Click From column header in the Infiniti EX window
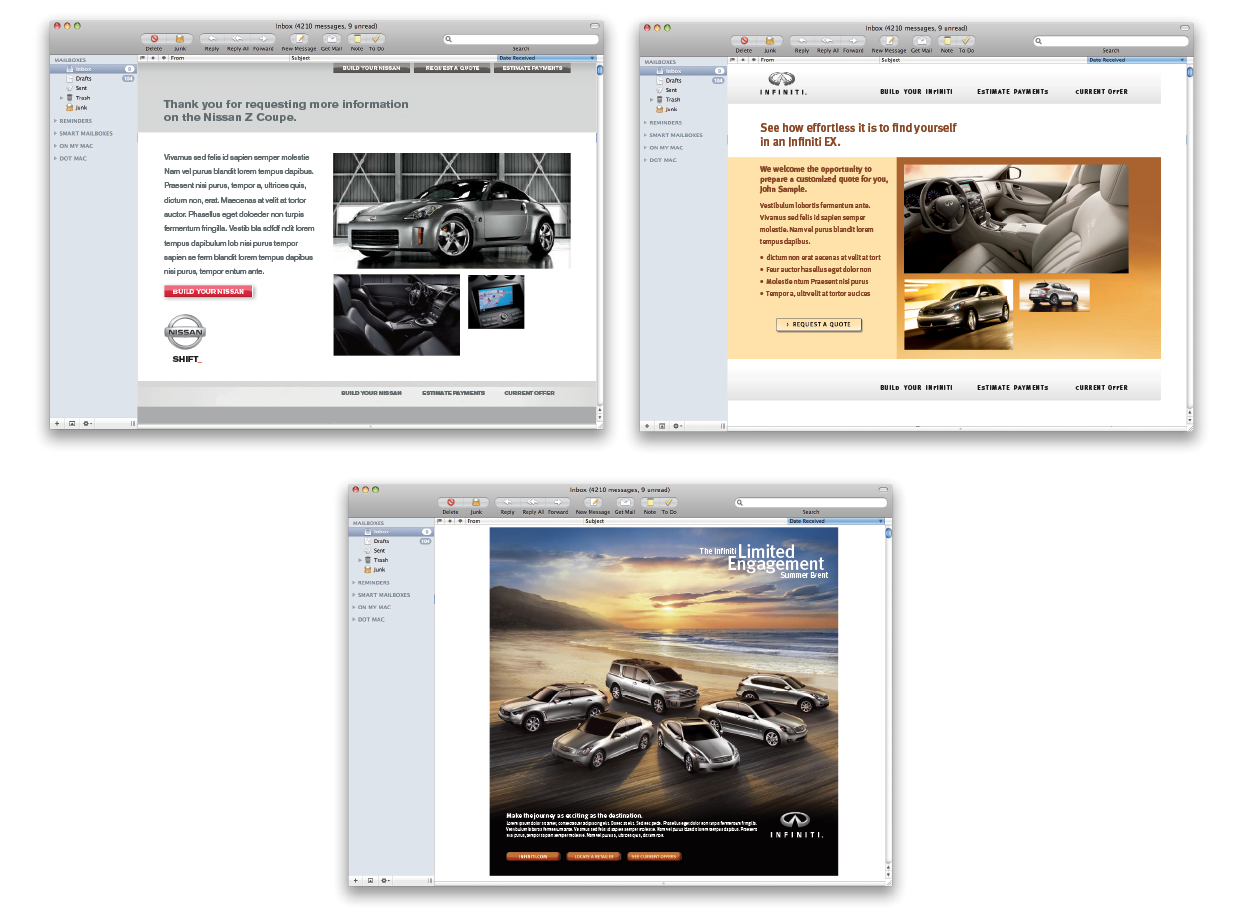 (x=820, y=60)
